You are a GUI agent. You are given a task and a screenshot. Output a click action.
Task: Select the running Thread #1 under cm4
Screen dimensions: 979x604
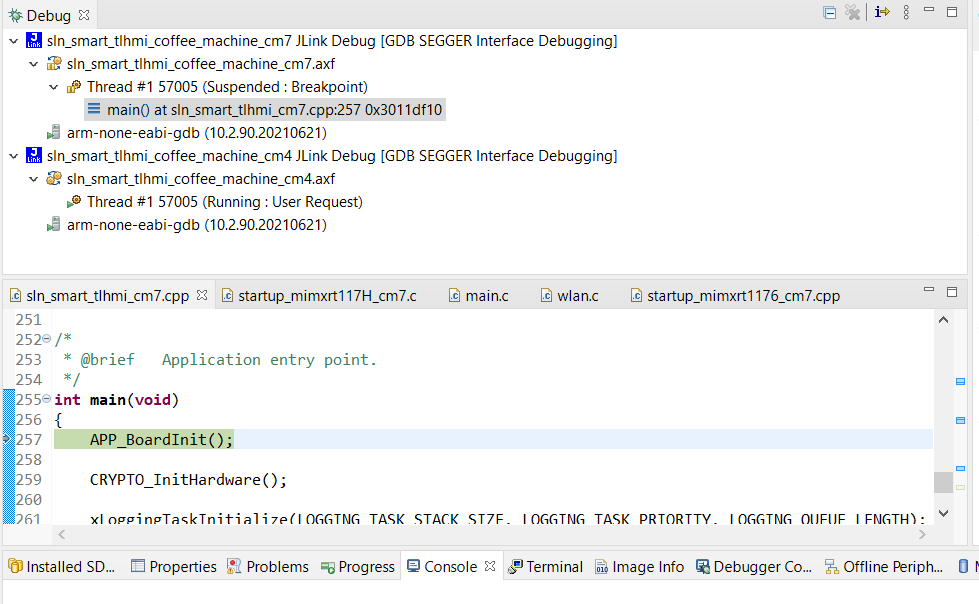[x=224, y=202]
